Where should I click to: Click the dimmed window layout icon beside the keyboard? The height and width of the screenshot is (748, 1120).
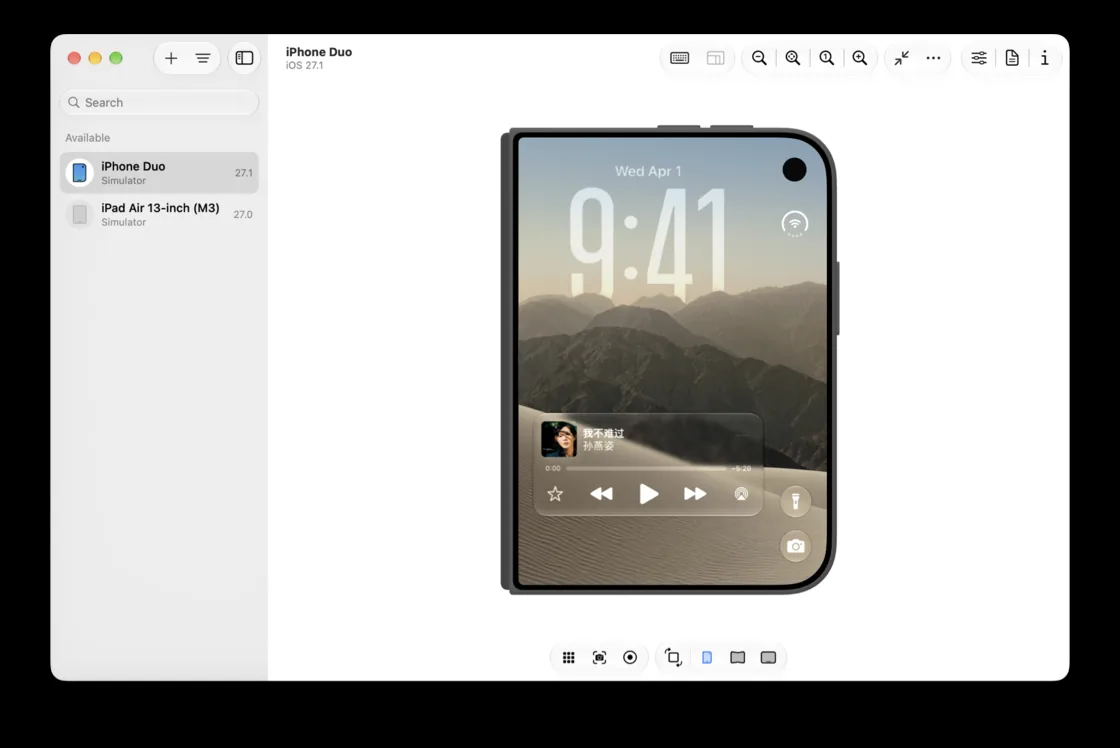[715, 58]
